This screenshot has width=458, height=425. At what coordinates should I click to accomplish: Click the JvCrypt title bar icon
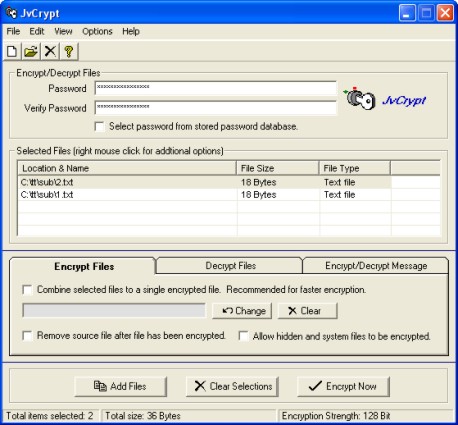coord(11,13)
